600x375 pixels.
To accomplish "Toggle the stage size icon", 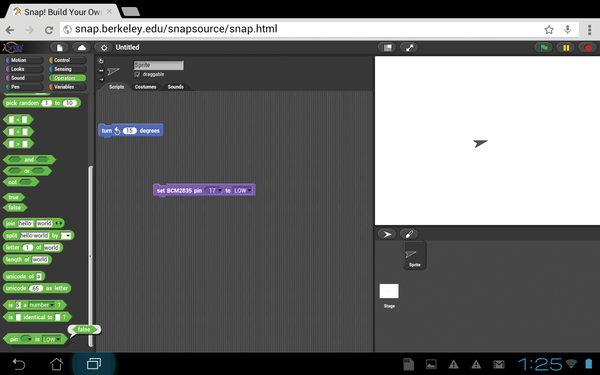I will [x=388, y=47].
